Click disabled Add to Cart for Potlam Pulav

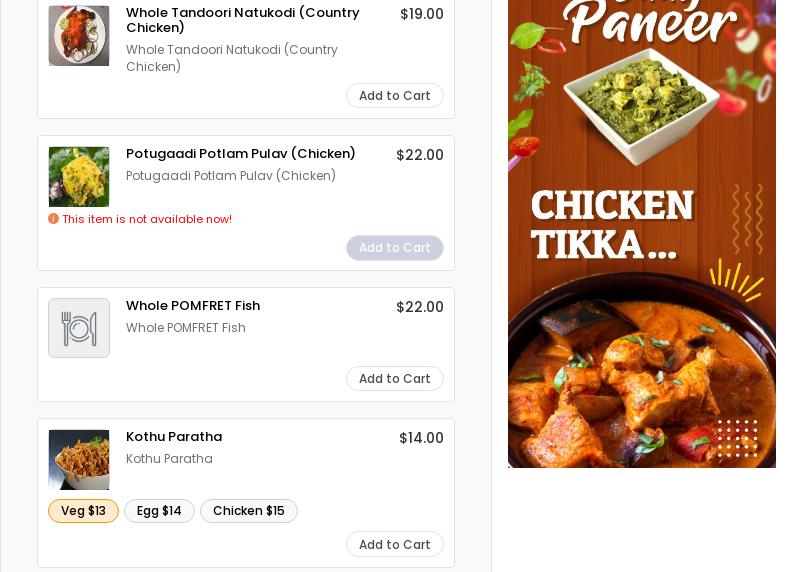(394, 248)
